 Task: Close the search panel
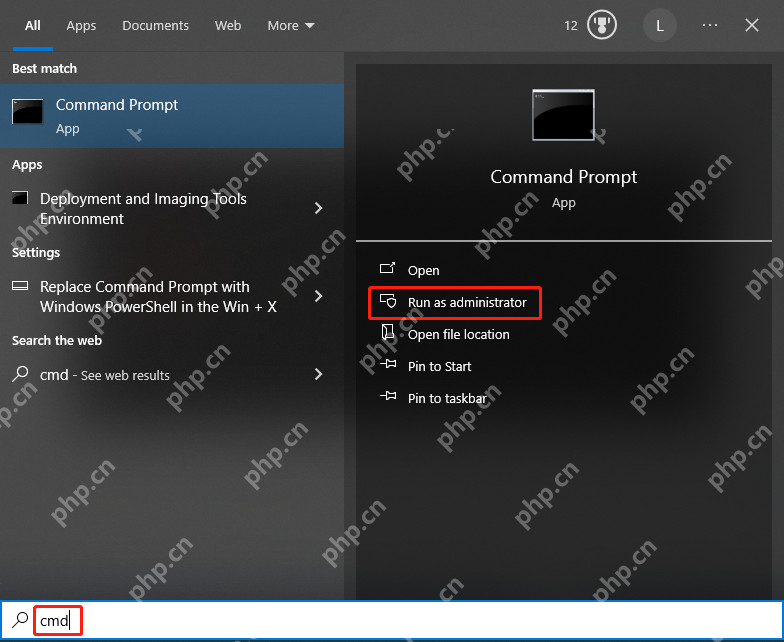tap(752, 25)
